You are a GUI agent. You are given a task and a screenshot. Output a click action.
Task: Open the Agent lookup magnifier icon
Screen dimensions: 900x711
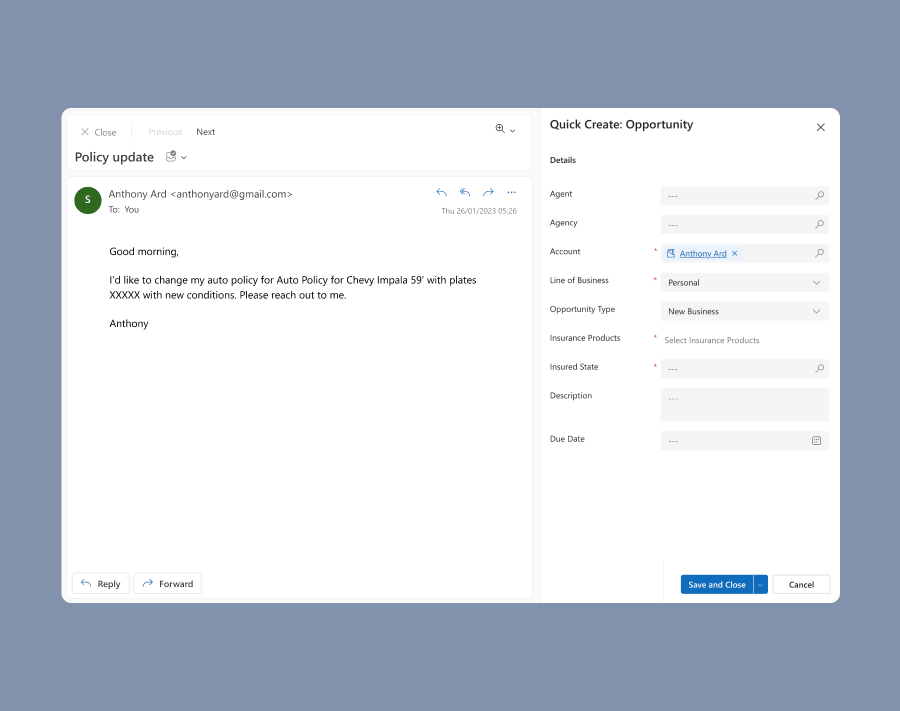[x=819, y=195]
